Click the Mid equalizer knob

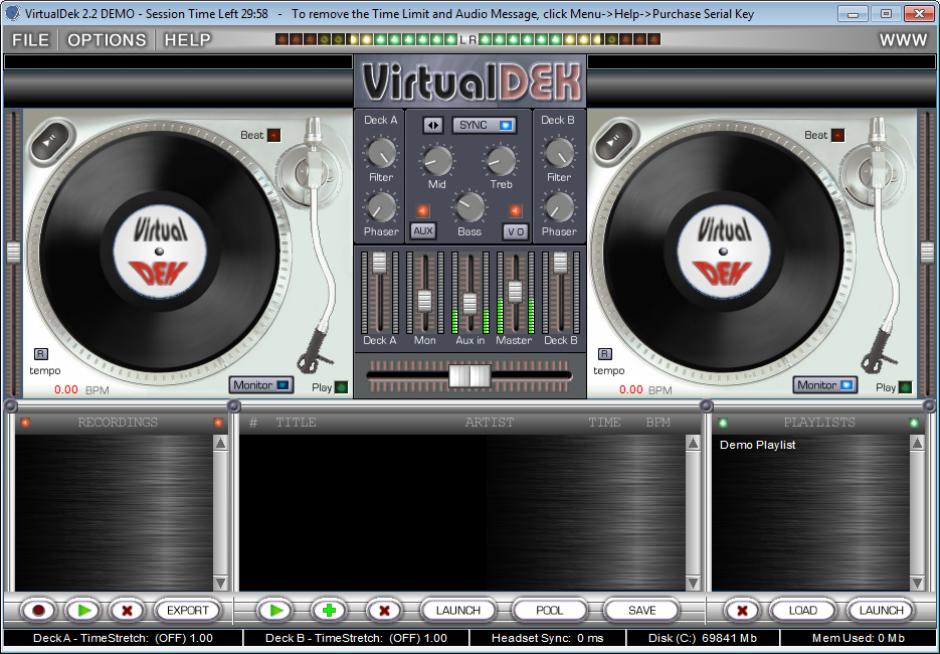[x=437, y=160]
